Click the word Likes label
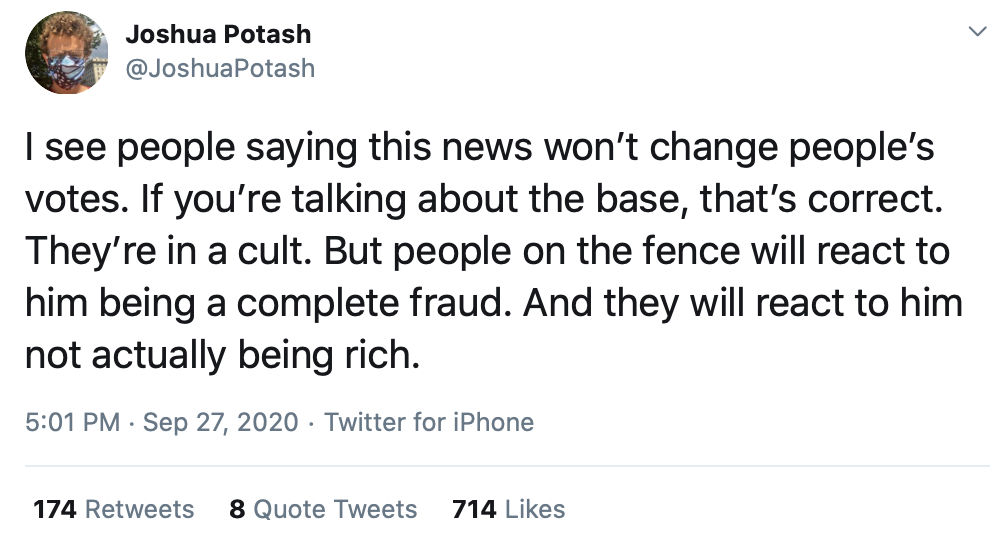 pos(535,509)
